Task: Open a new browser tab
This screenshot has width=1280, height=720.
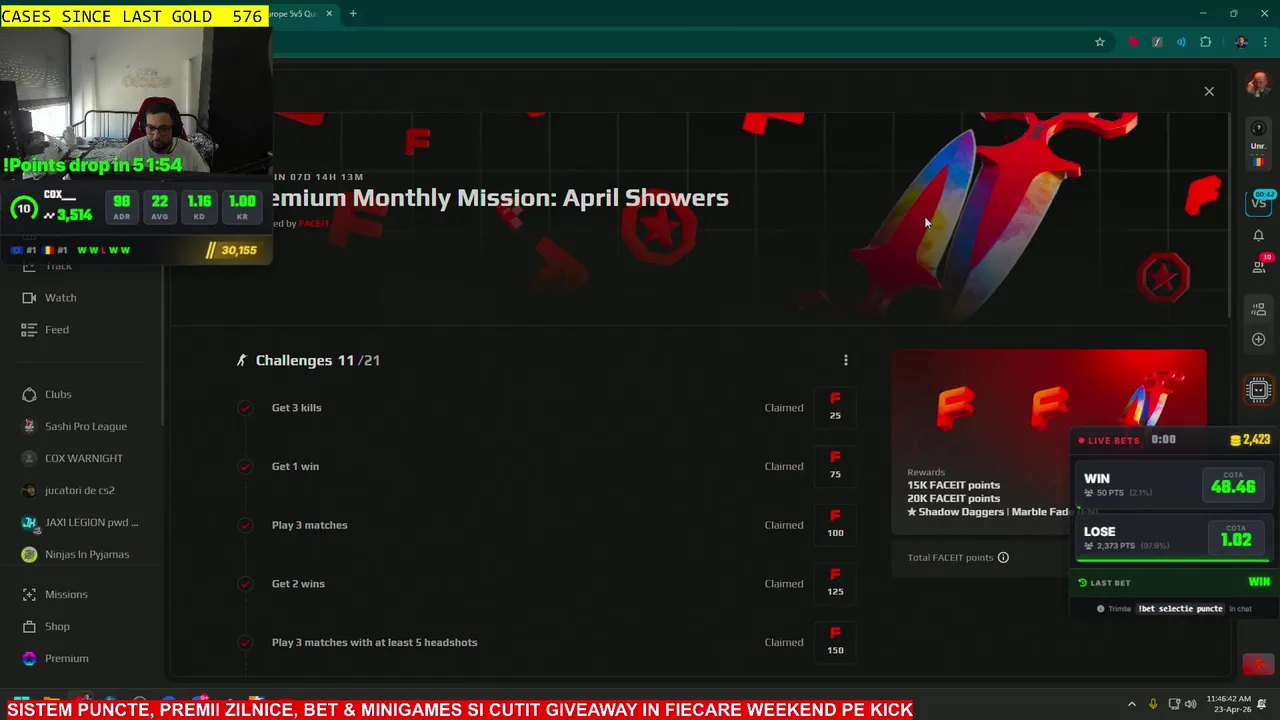Action: pyautogui.click(x=353, y=14)
